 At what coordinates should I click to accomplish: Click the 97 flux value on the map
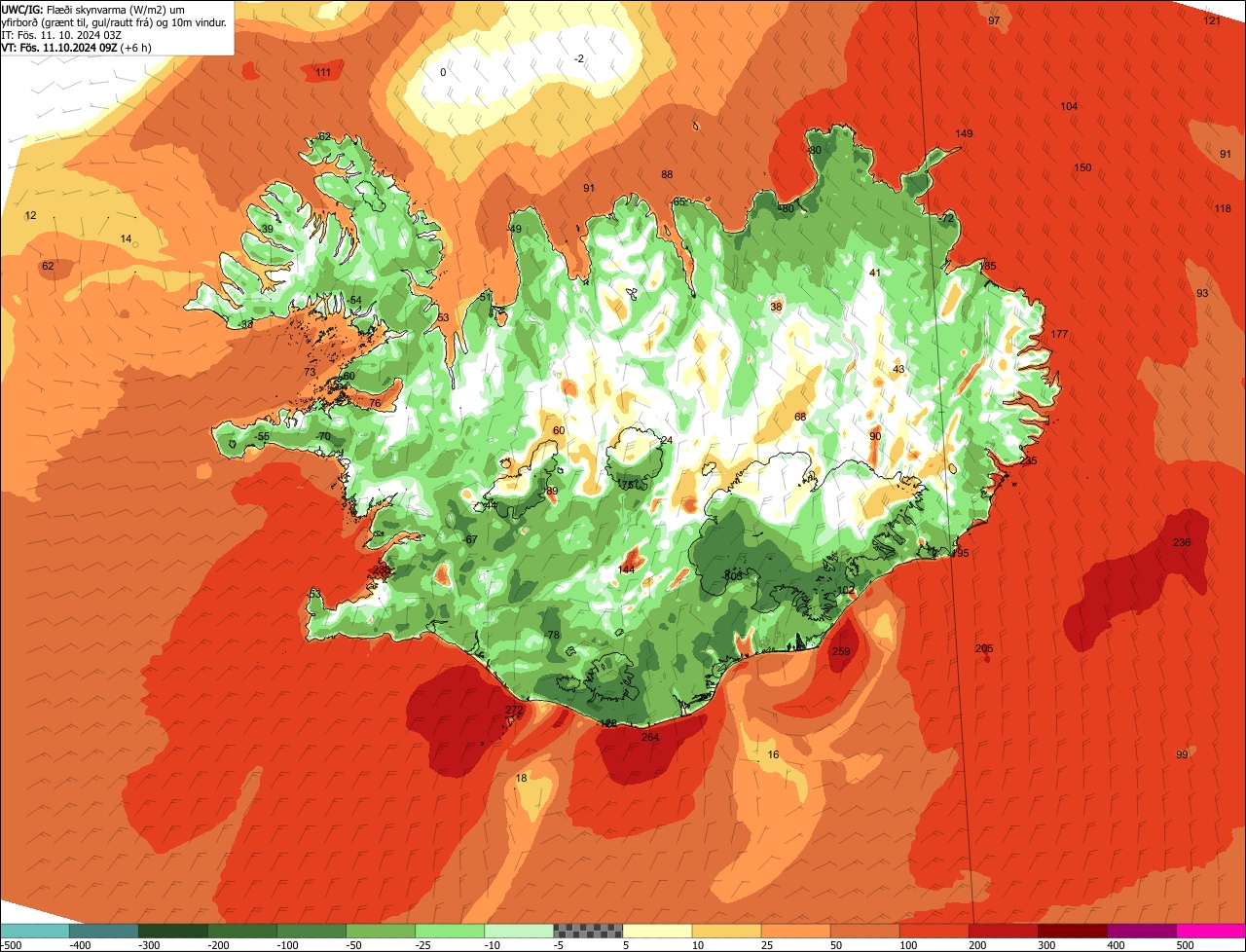tap(994, 20)
